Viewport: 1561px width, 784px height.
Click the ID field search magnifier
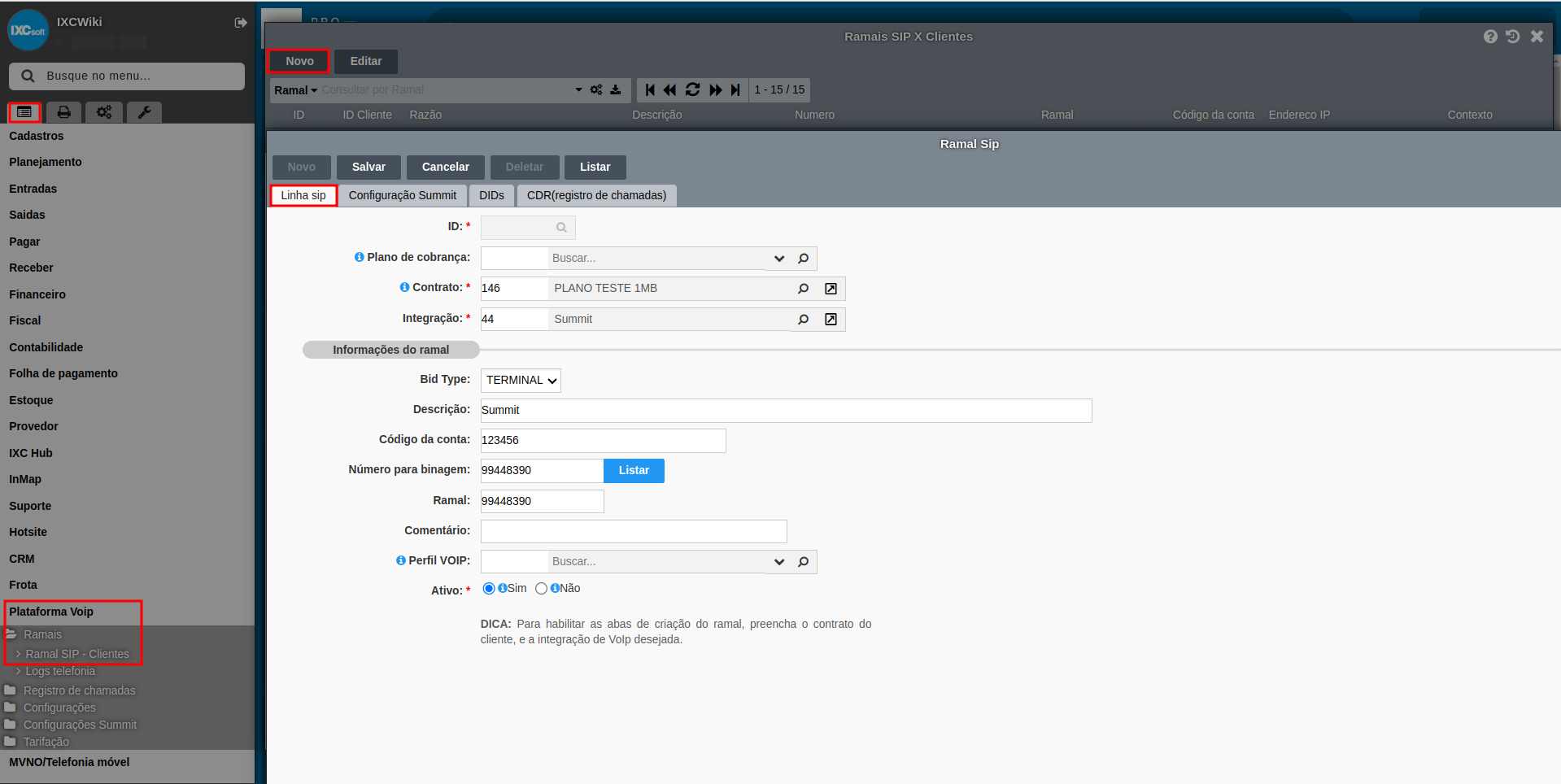point(561,228)
